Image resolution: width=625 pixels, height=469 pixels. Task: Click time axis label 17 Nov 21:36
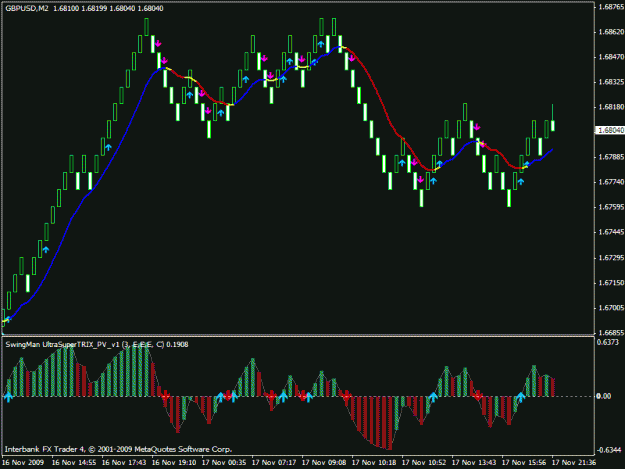coord(574,463)
